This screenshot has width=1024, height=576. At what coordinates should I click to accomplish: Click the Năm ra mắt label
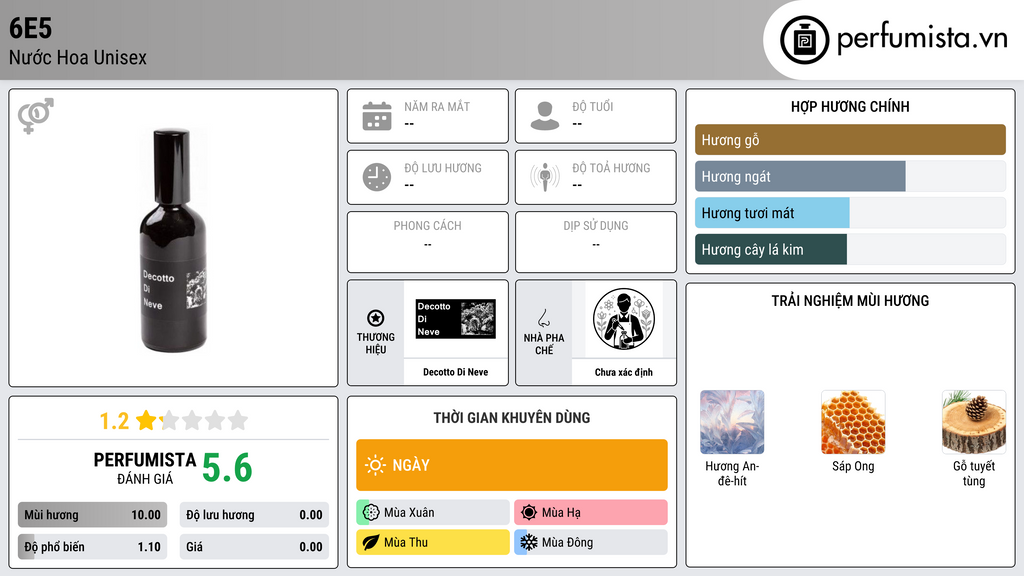coord(437,106)
